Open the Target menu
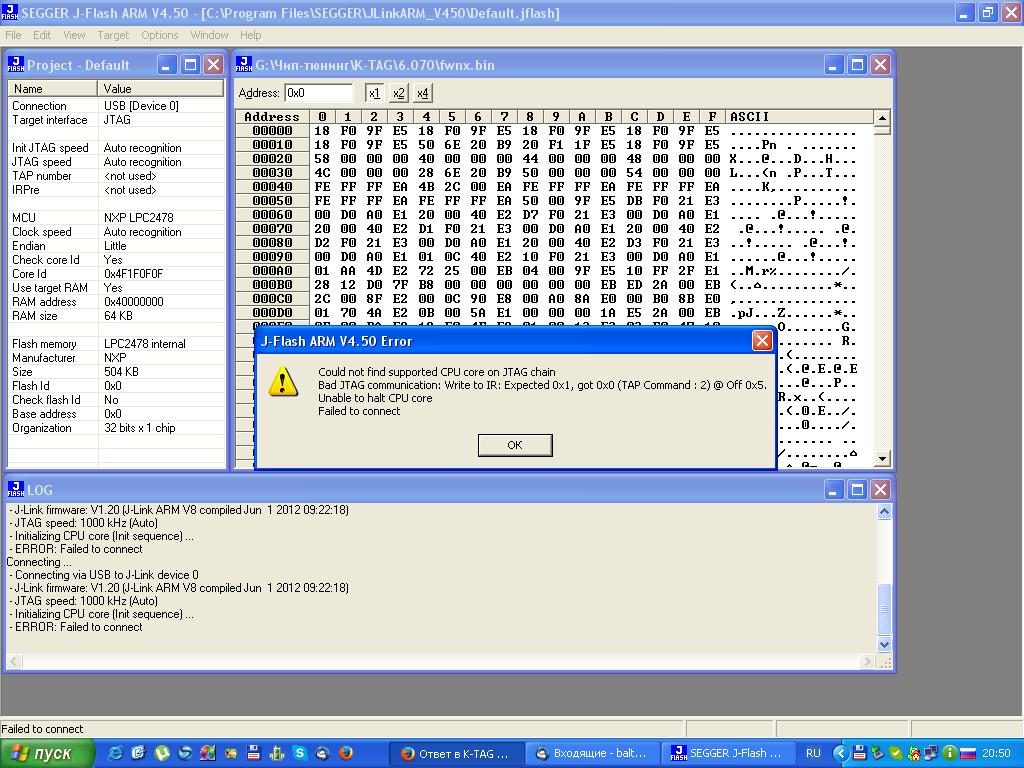Viewport: 1024px width, 768px height. [113, 35]
